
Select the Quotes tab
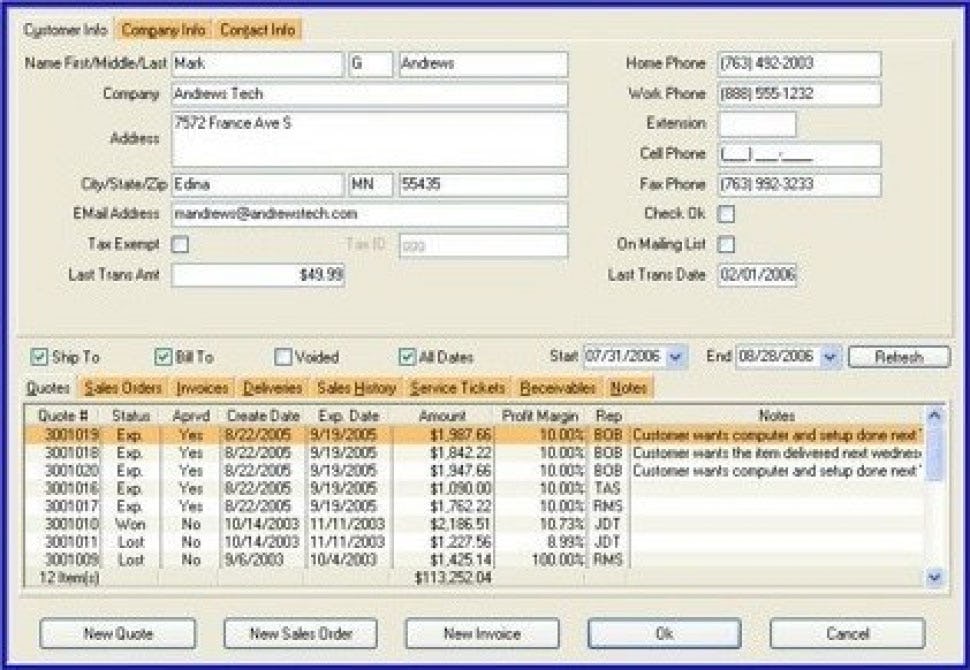coord(48,388)
